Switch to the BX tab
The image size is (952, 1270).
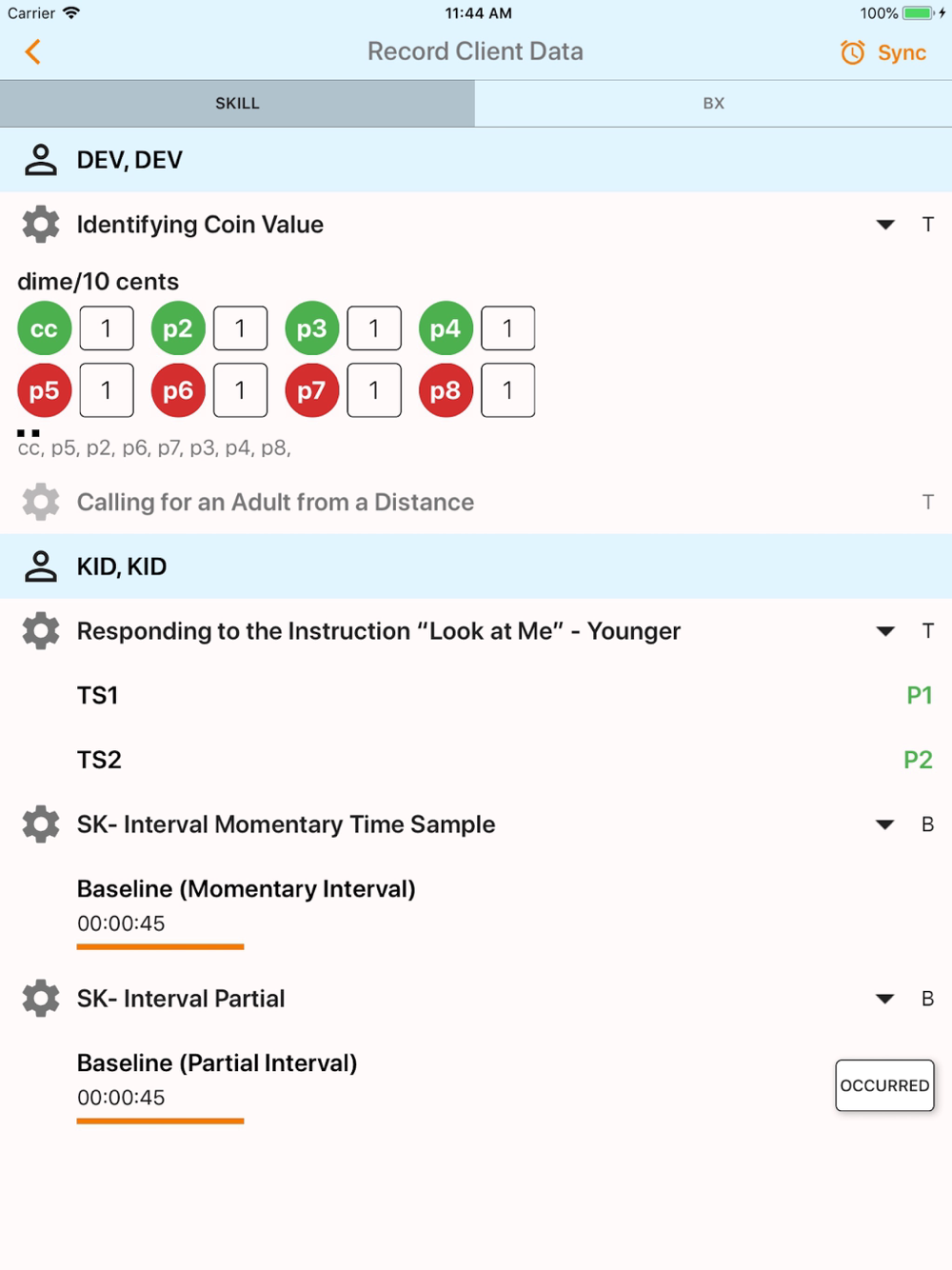[x=714, y=104]
